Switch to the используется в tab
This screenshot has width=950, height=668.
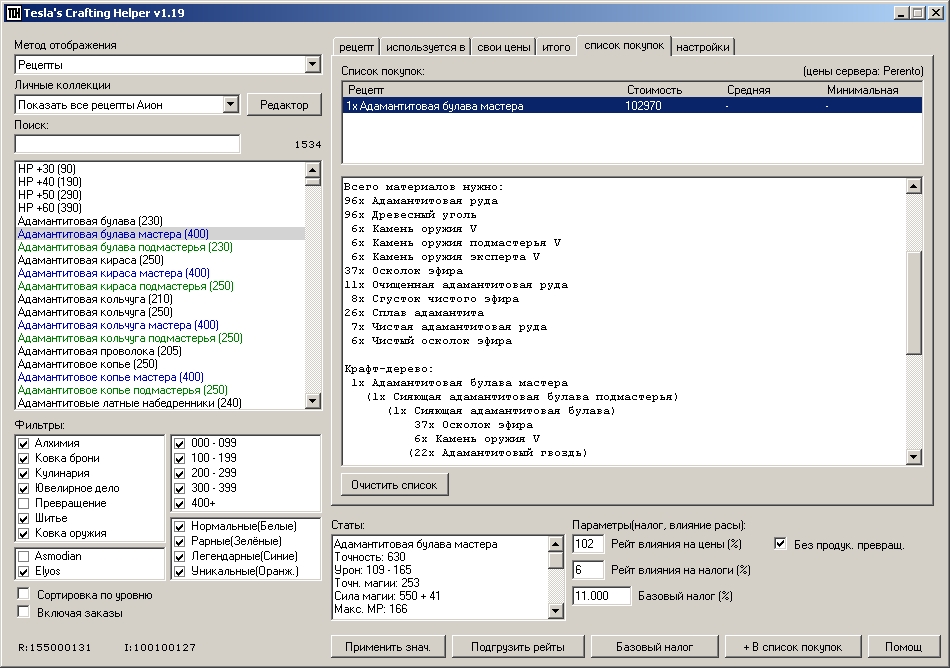(425, 47)
